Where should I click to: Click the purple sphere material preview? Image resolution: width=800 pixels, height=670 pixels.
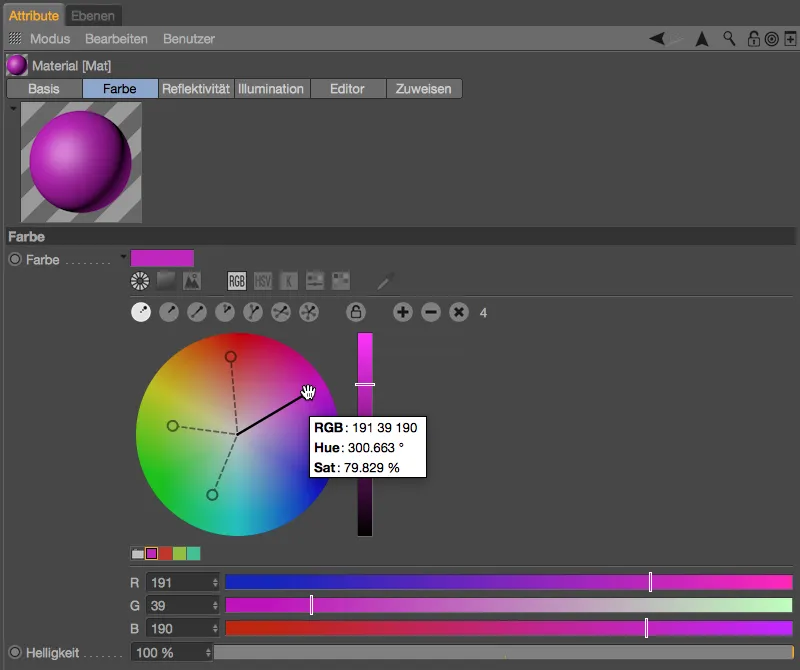coord(81,162)
